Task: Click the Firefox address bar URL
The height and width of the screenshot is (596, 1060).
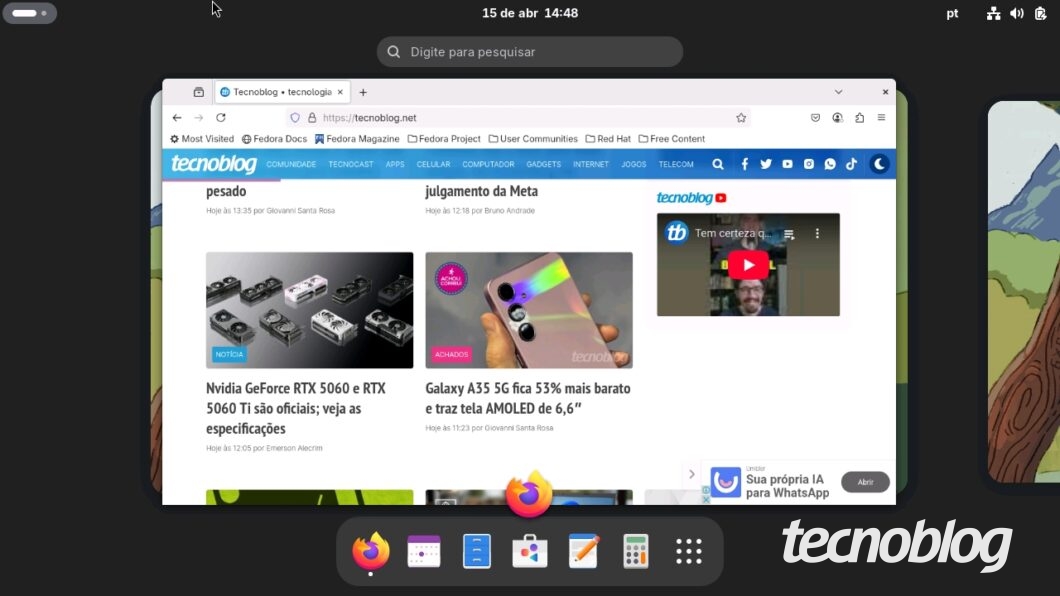Action: 517,118
